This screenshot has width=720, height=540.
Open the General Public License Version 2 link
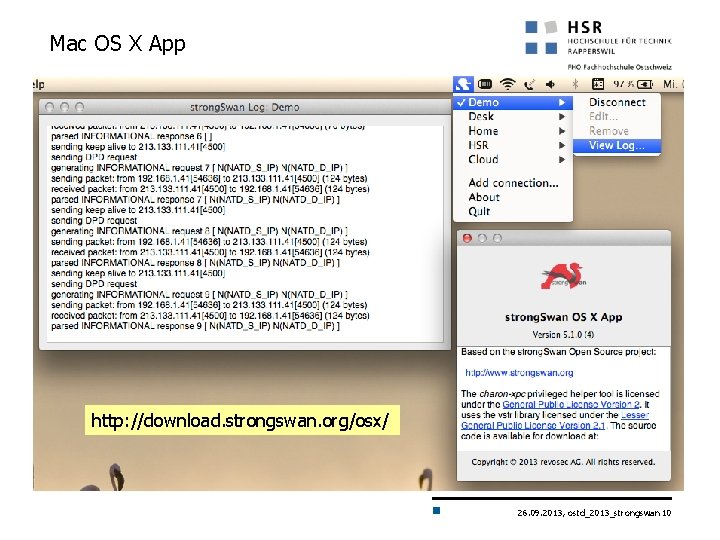[x=570, y=405]
